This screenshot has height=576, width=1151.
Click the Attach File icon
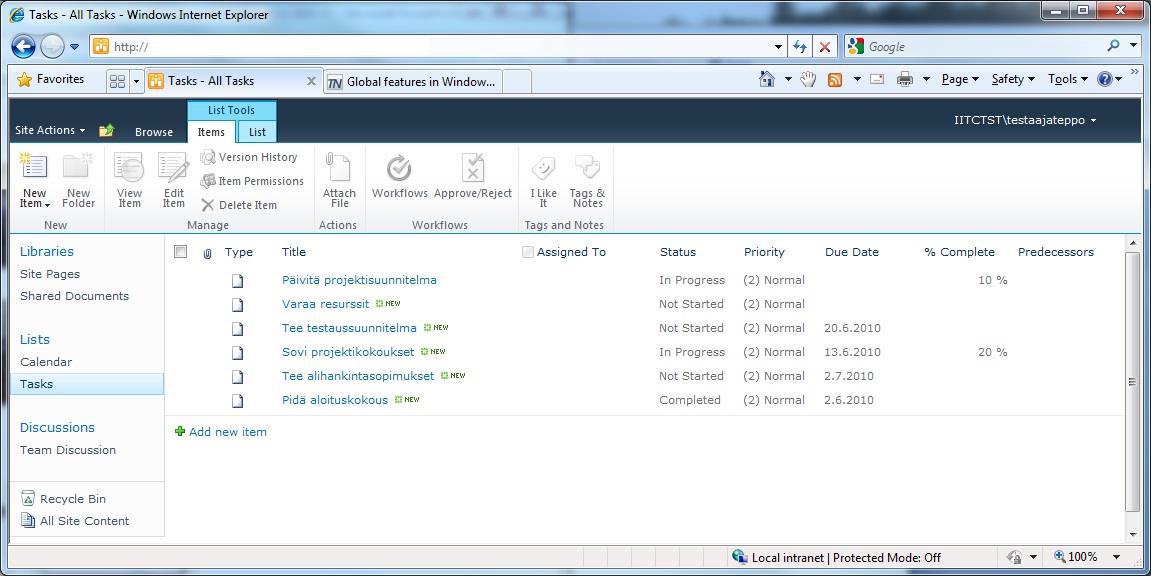click(339, 167)
